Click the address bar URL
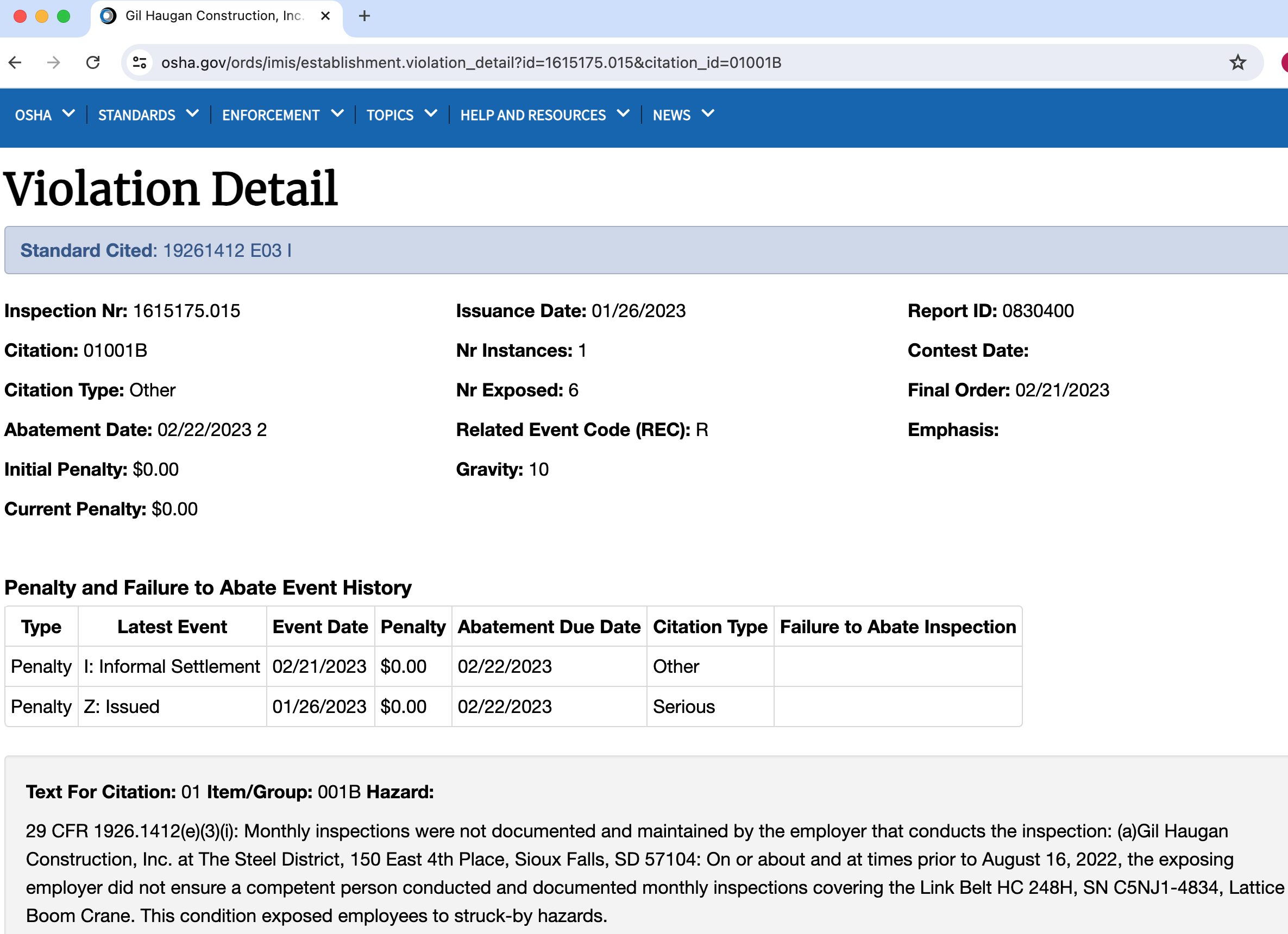This screenshot has height=934, width=1288. click(471, 62)
